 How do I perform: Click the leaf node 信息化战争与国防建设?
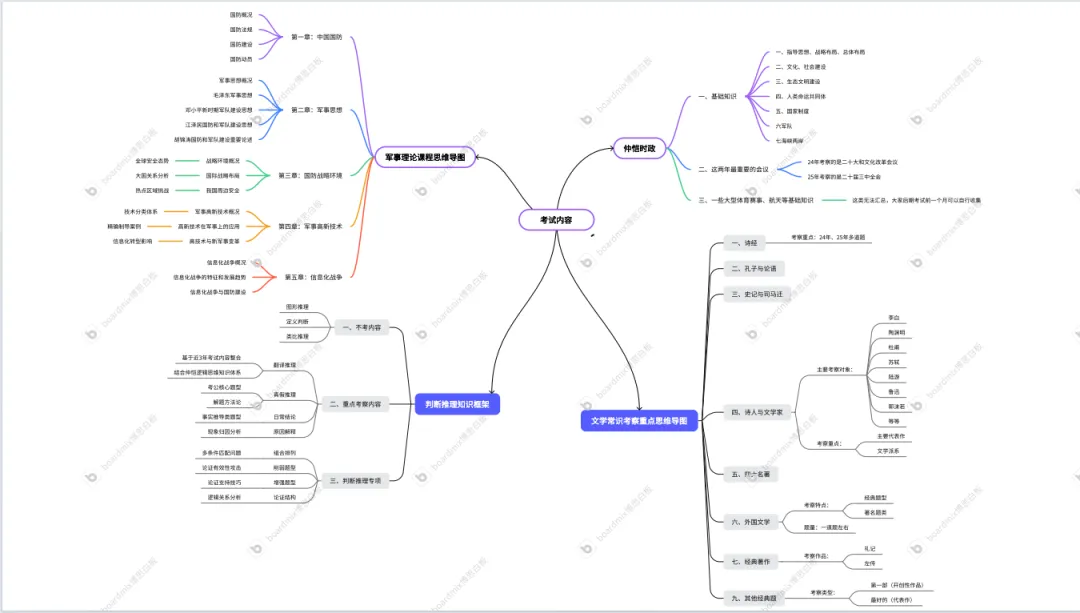pos(218,292)
